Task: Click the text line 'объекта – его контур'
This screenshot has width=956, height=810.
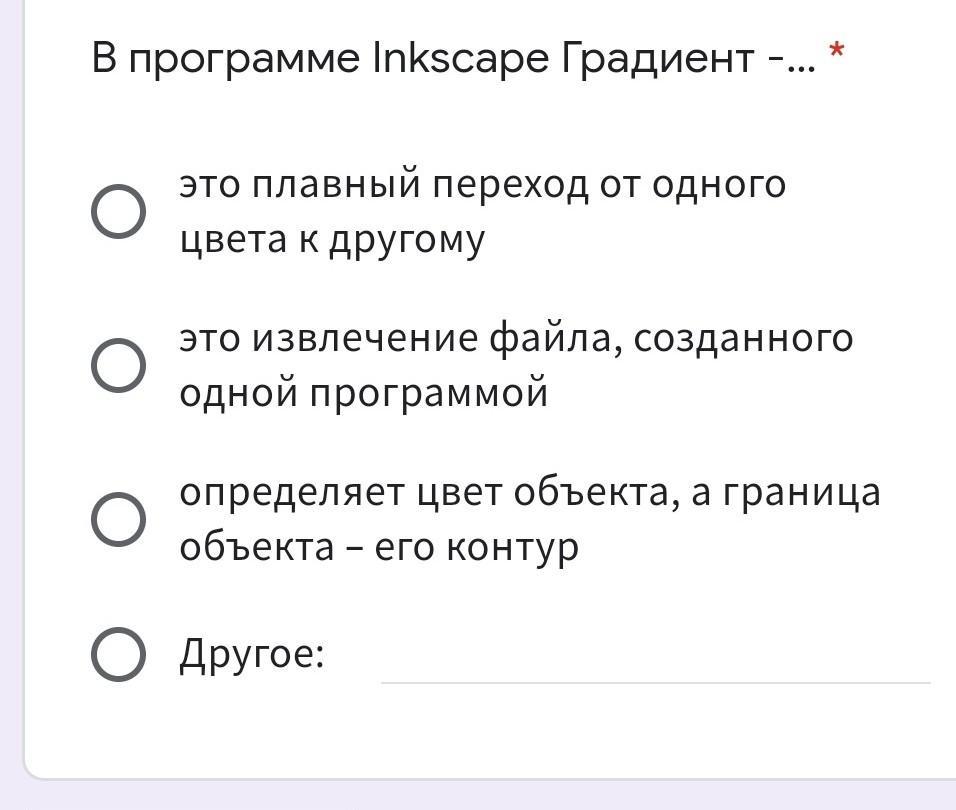Action: coord(379,547)
